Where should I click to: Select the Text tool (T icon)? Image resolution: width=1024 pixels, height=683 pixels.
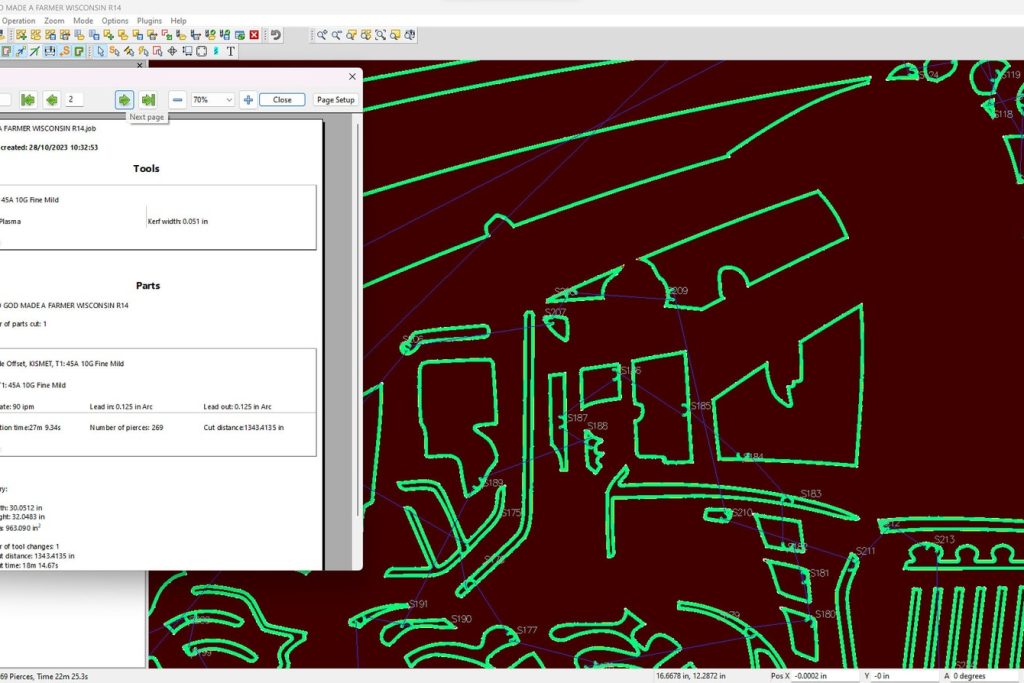click(x=230, y=51)
